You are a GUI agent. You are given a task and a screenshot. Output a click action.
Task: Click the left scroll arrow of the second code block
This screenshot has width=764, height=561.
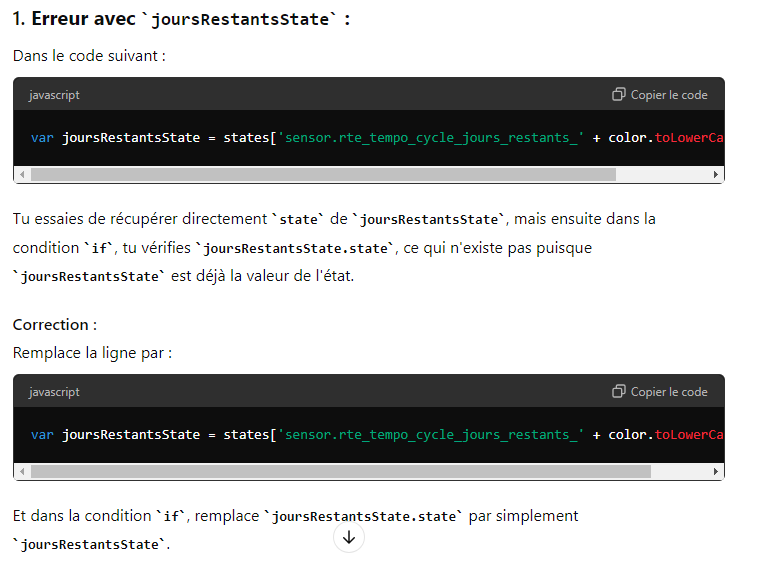22,471
